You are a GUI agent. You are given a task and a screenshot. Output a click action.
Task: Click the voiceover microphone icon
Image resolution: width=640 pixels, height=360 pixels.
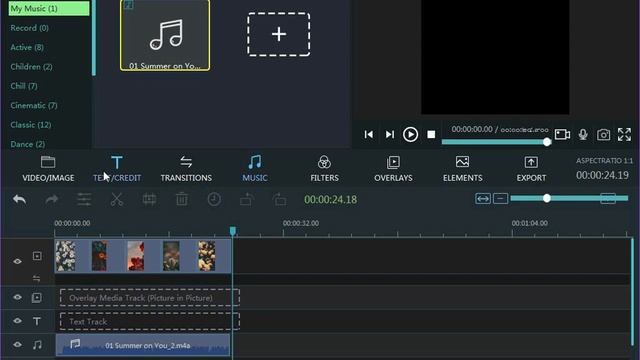(583, 134)
